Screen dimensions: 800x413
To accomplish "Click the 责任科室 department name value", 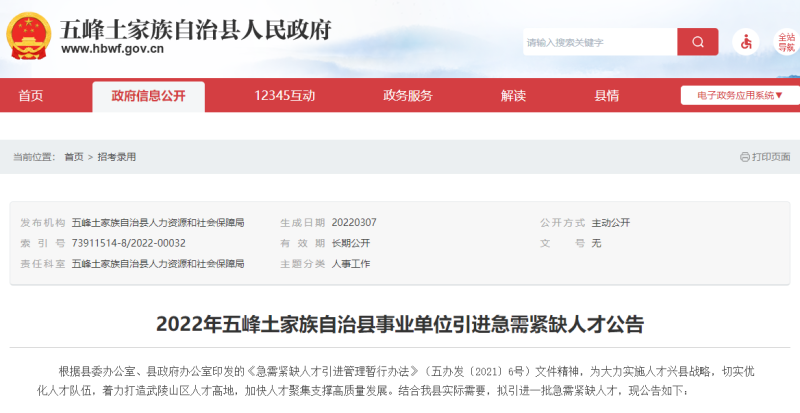I will tap(158, 263).
